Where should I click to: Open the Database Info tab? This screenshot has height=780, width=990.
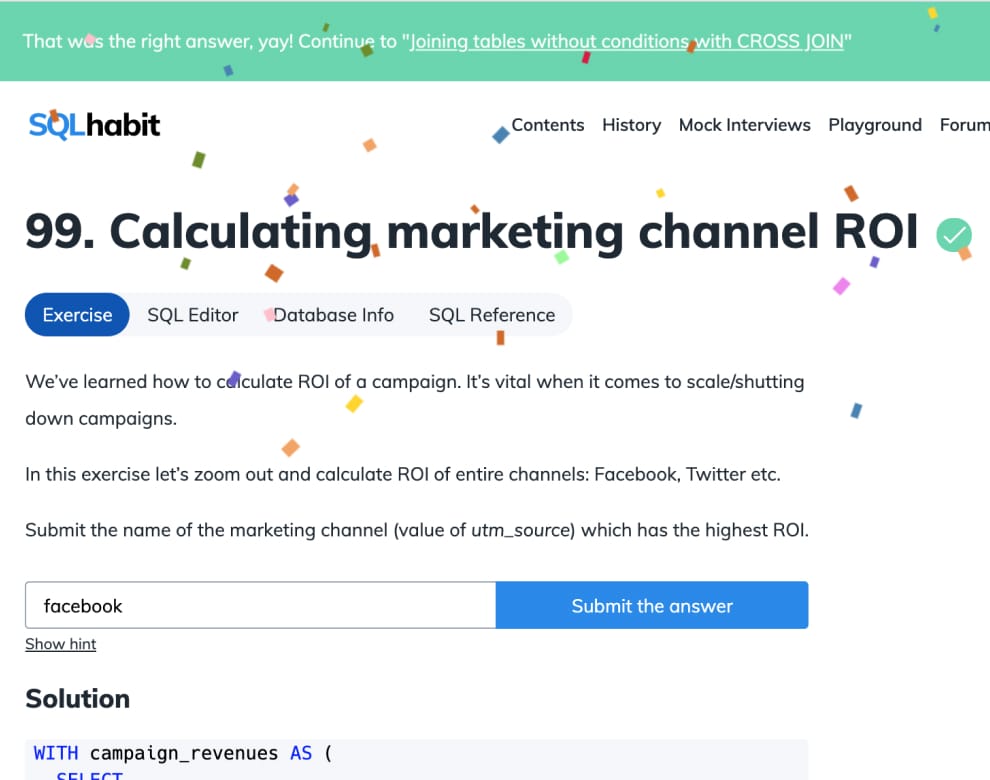pyautogui.click(x=333, y=315)
